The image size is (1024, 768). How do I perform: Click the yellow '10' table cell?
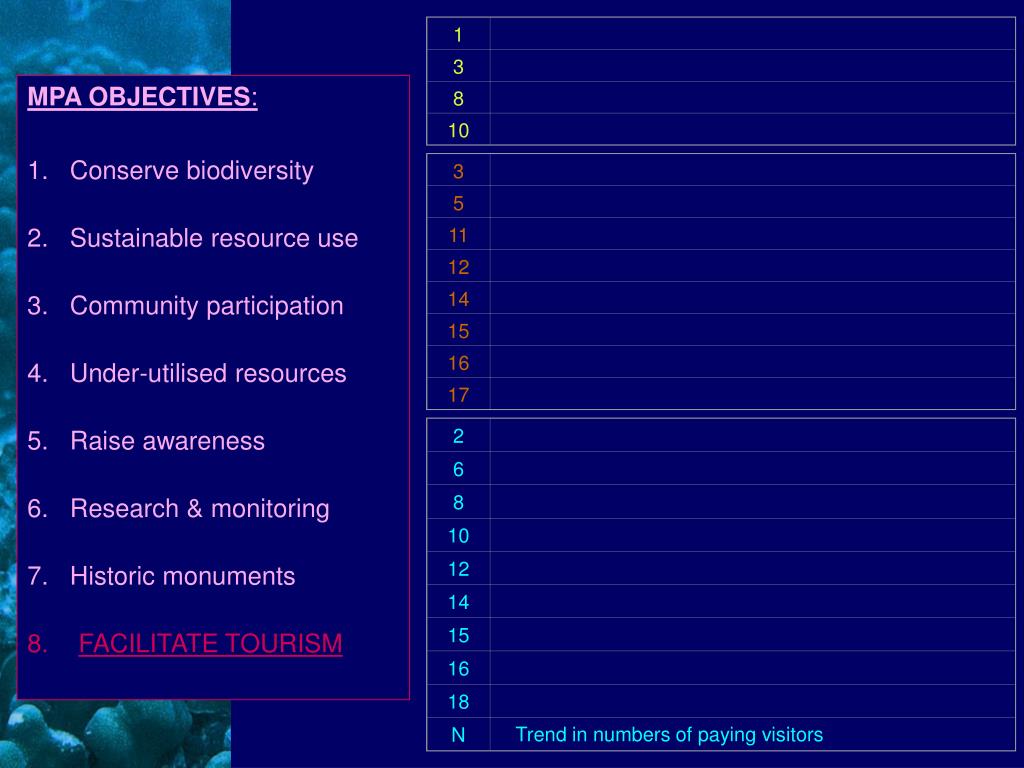click(458, 130)
